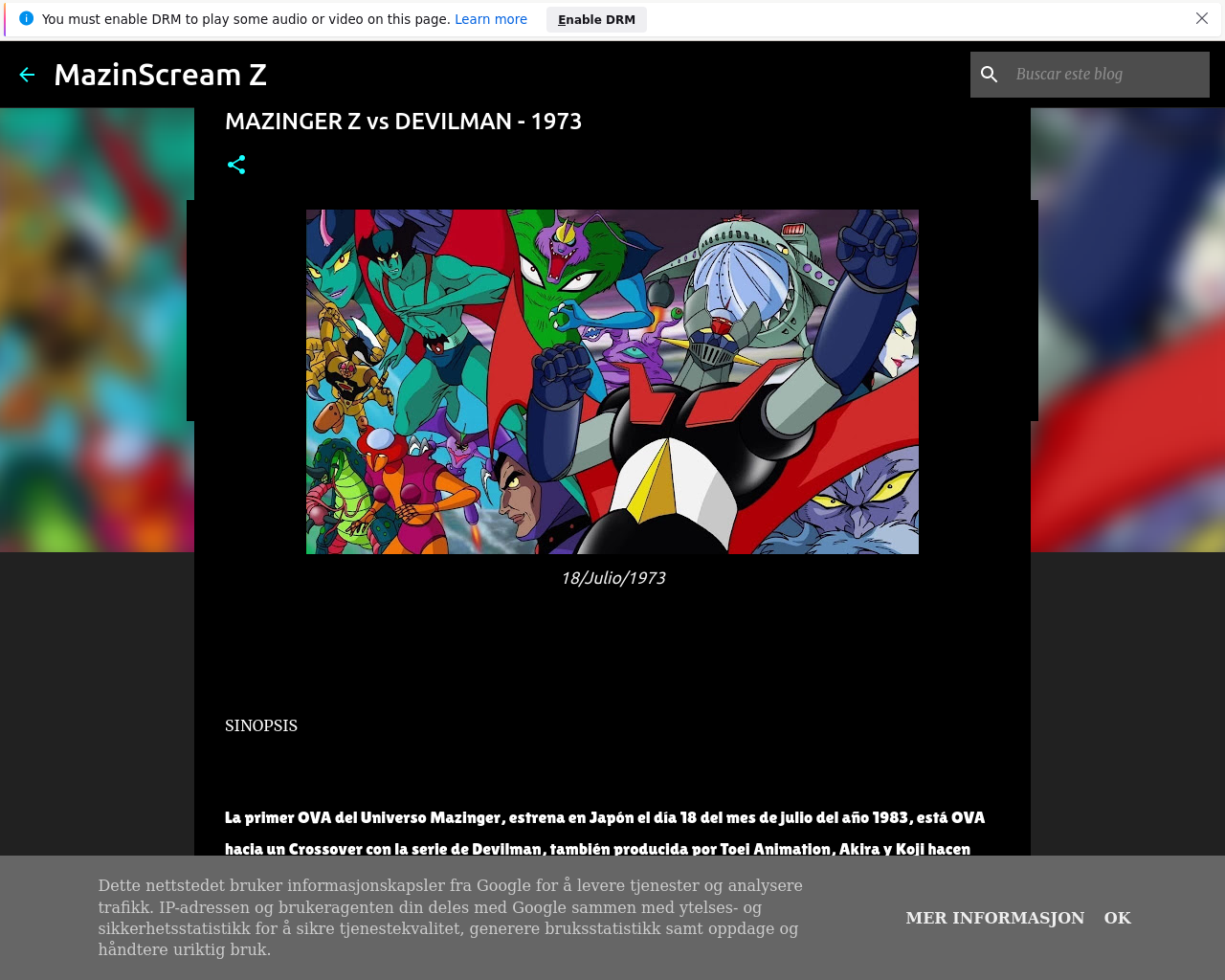Click the magnifier search icon
This screenshot has width=1225, height=980.
[x=990, y=75]
